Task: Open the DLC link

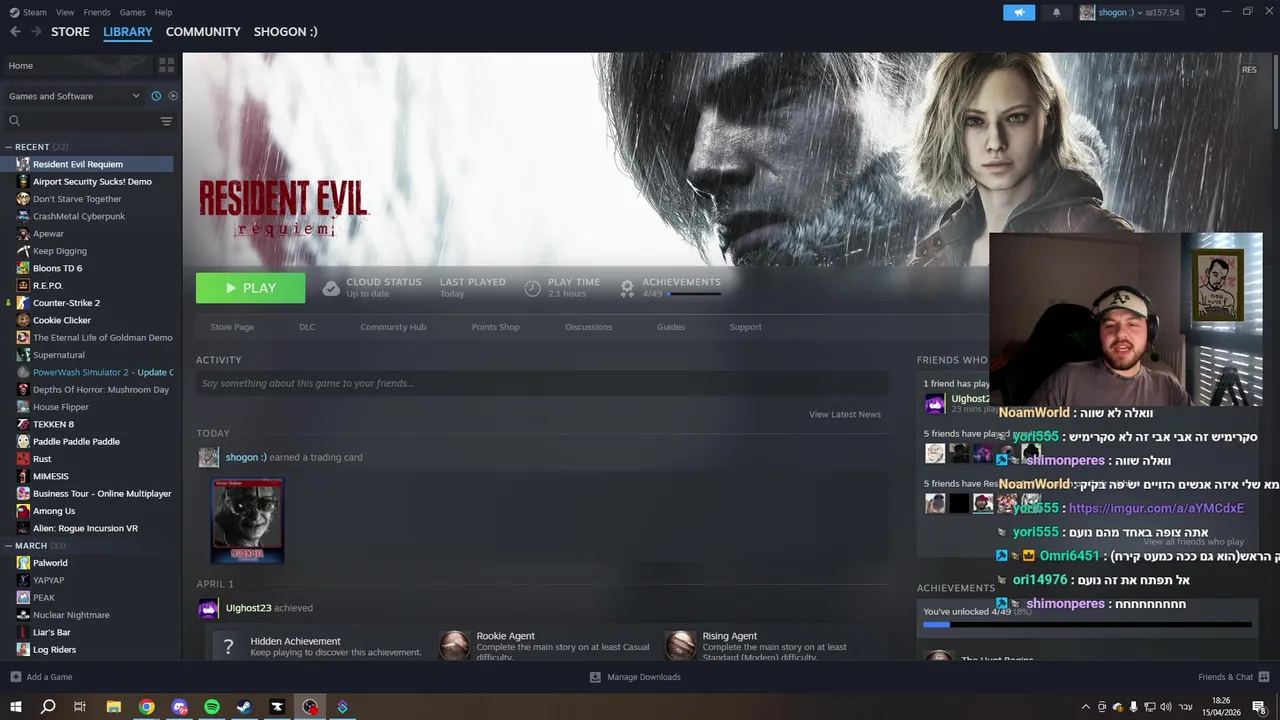Action: coord(307,327)
